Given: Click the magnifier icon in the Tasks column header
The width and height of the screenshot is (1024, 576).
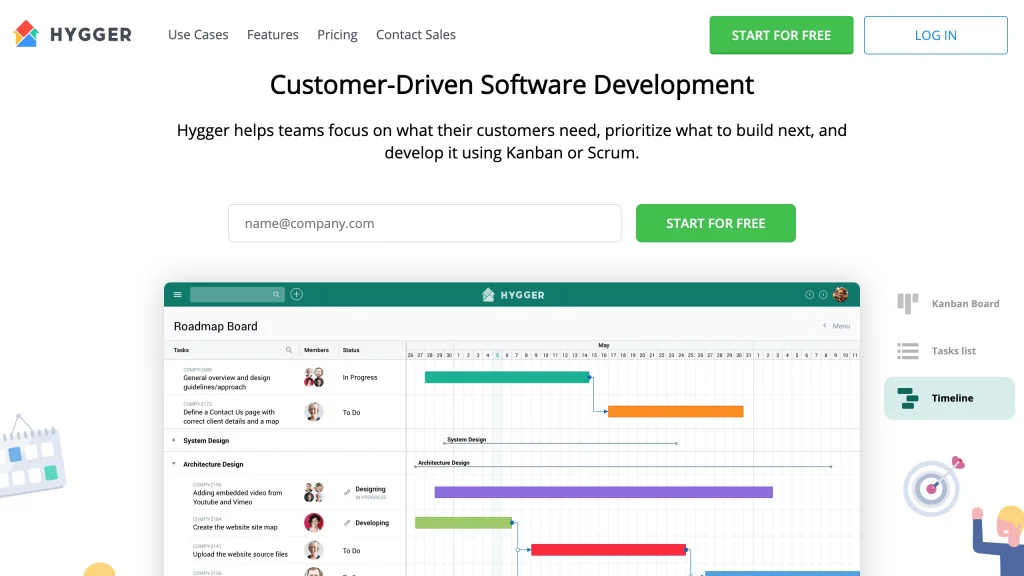Looking at the screenshot, I should 290,350.
